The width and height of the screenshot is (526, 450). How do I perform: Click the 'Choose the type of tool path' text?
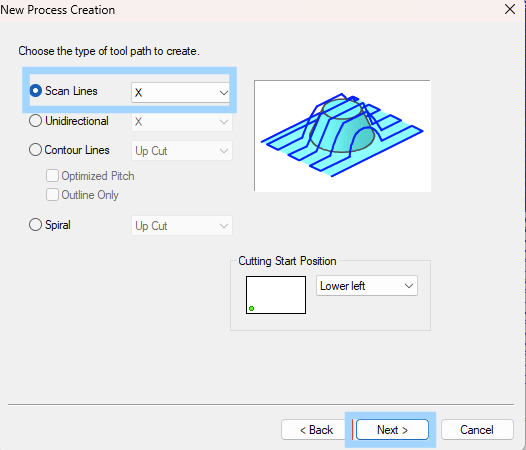[x=109, y=51]
